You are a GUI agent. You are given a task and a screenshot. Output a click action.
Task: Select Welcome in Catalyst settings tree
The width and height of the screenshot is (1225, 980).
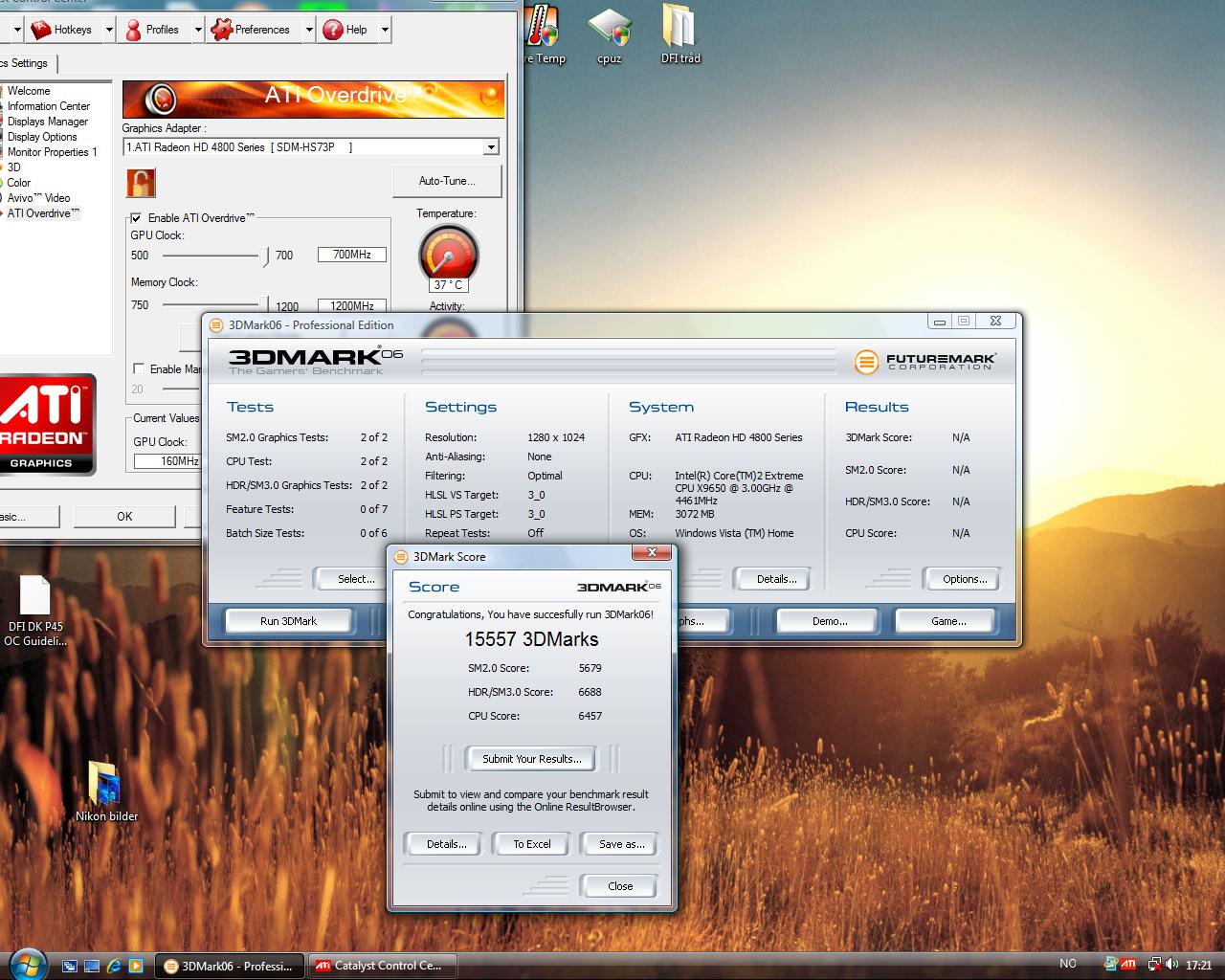[x=29, y=91]
